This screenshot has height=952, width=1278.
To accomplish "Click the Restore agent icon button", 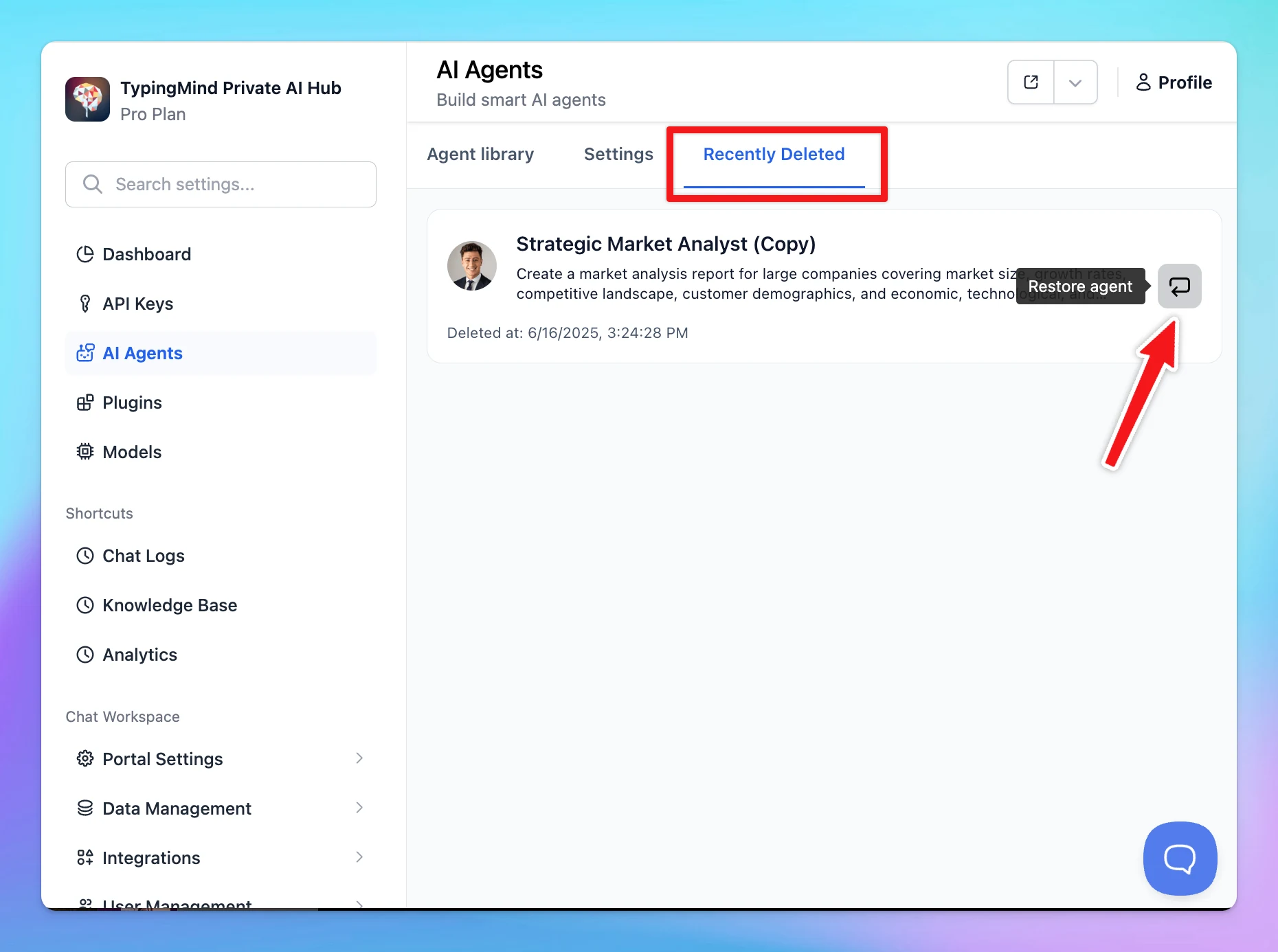I will tap(1179, 286).
